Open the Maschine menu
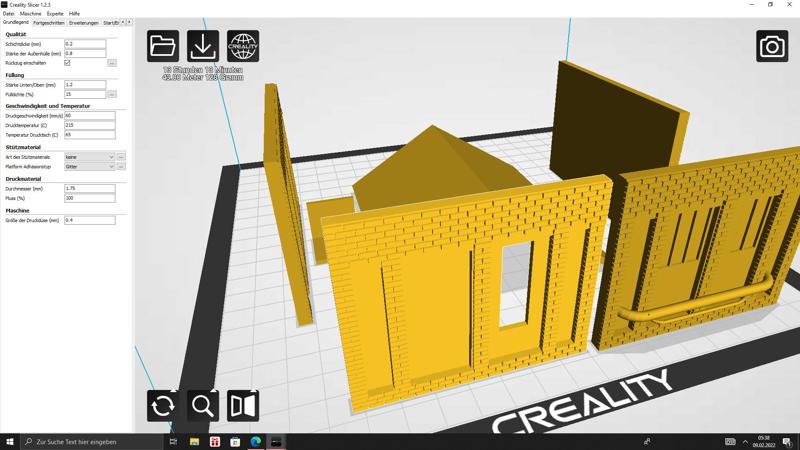Viewport: 800px width, 450px height. (31, 14)
